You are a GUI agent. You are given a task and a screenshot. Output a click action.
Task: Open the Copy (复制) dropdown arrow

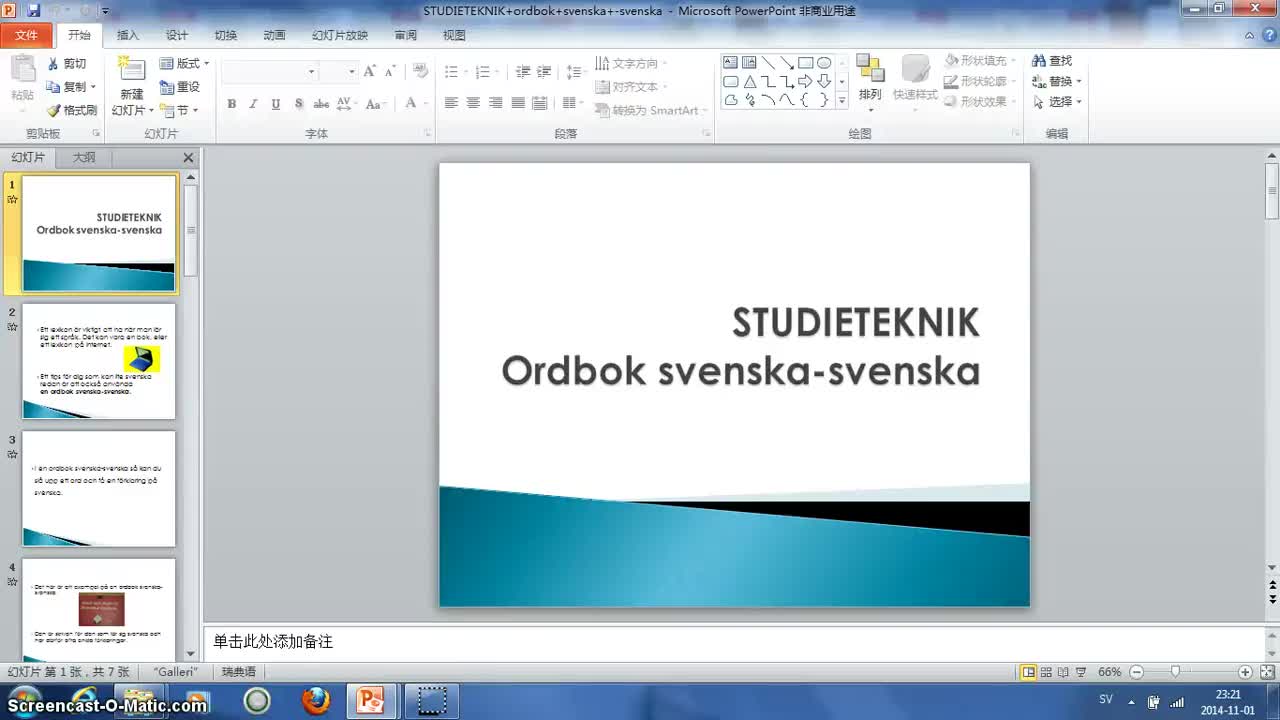coord(93,87)
